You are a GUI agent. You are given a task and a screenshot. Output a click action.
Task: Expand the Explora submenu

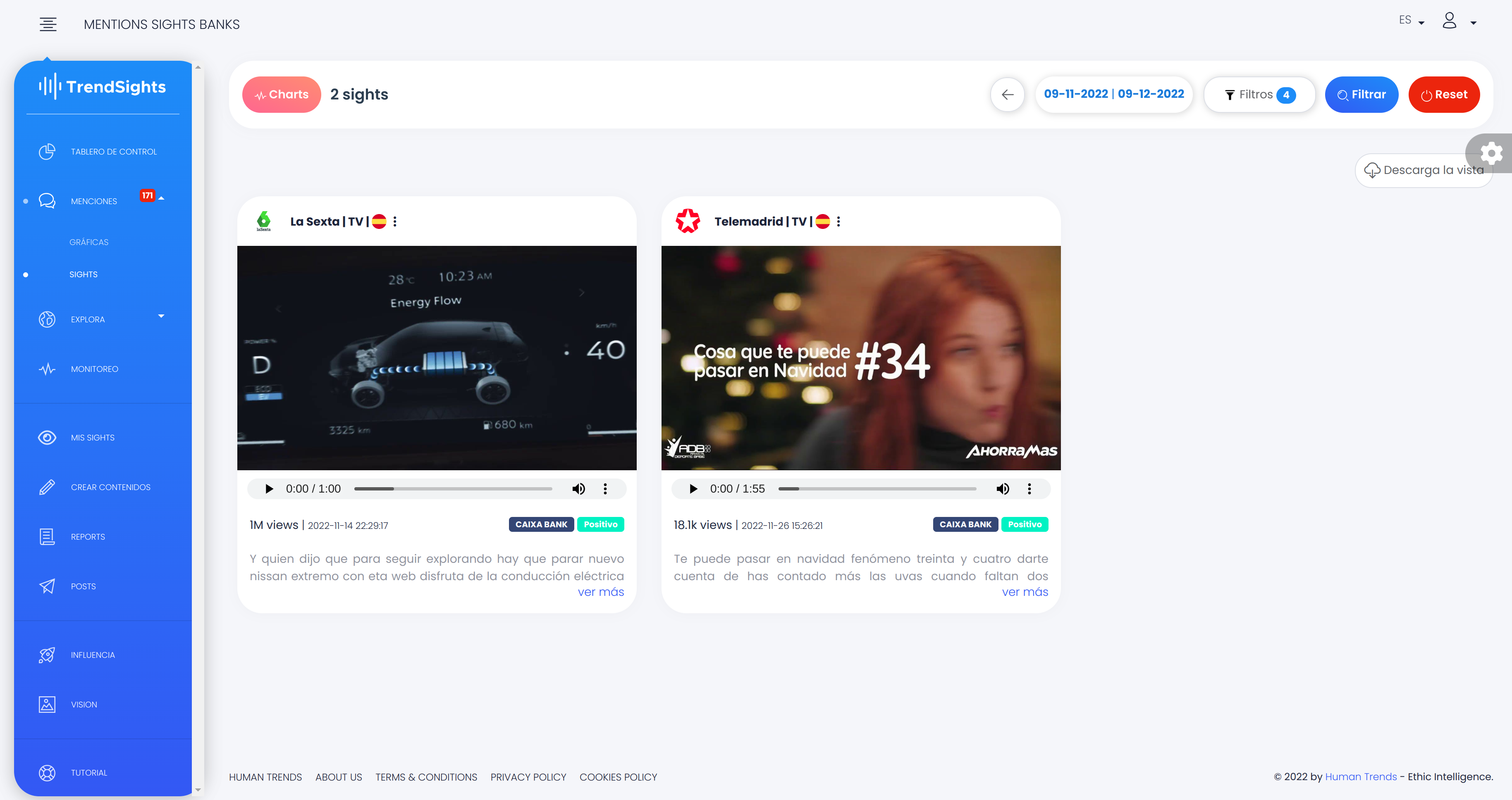tap(161, 317)
